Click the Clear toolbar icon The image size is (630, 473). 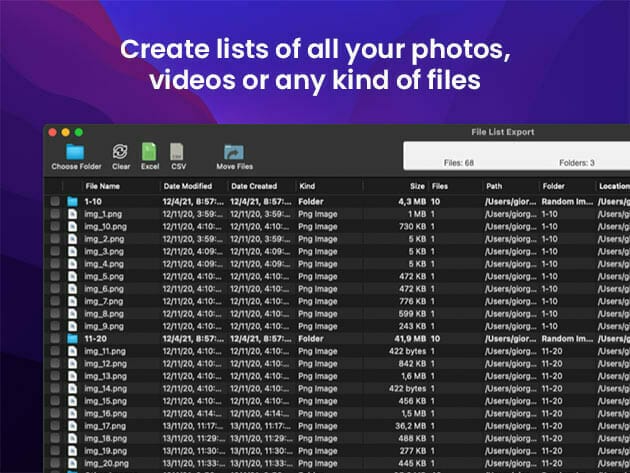(x=121, y=152)
